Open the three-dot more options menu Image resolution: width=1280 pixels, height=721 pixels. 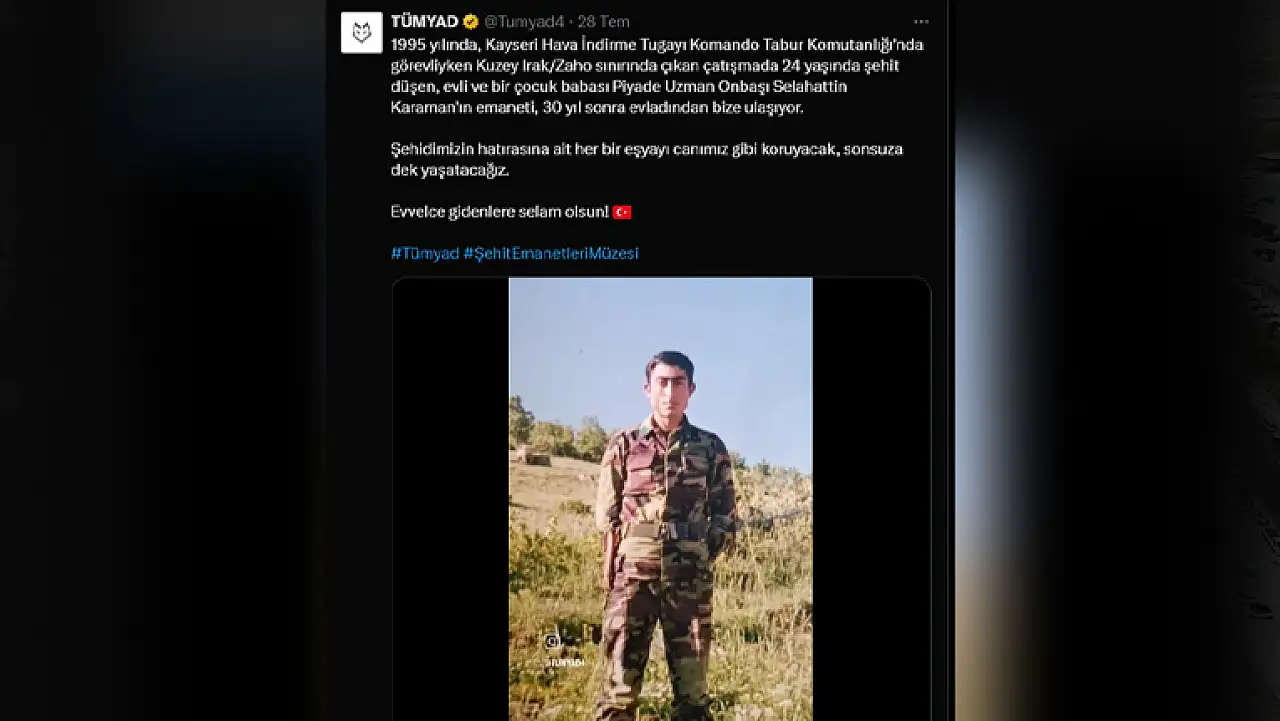921,22
